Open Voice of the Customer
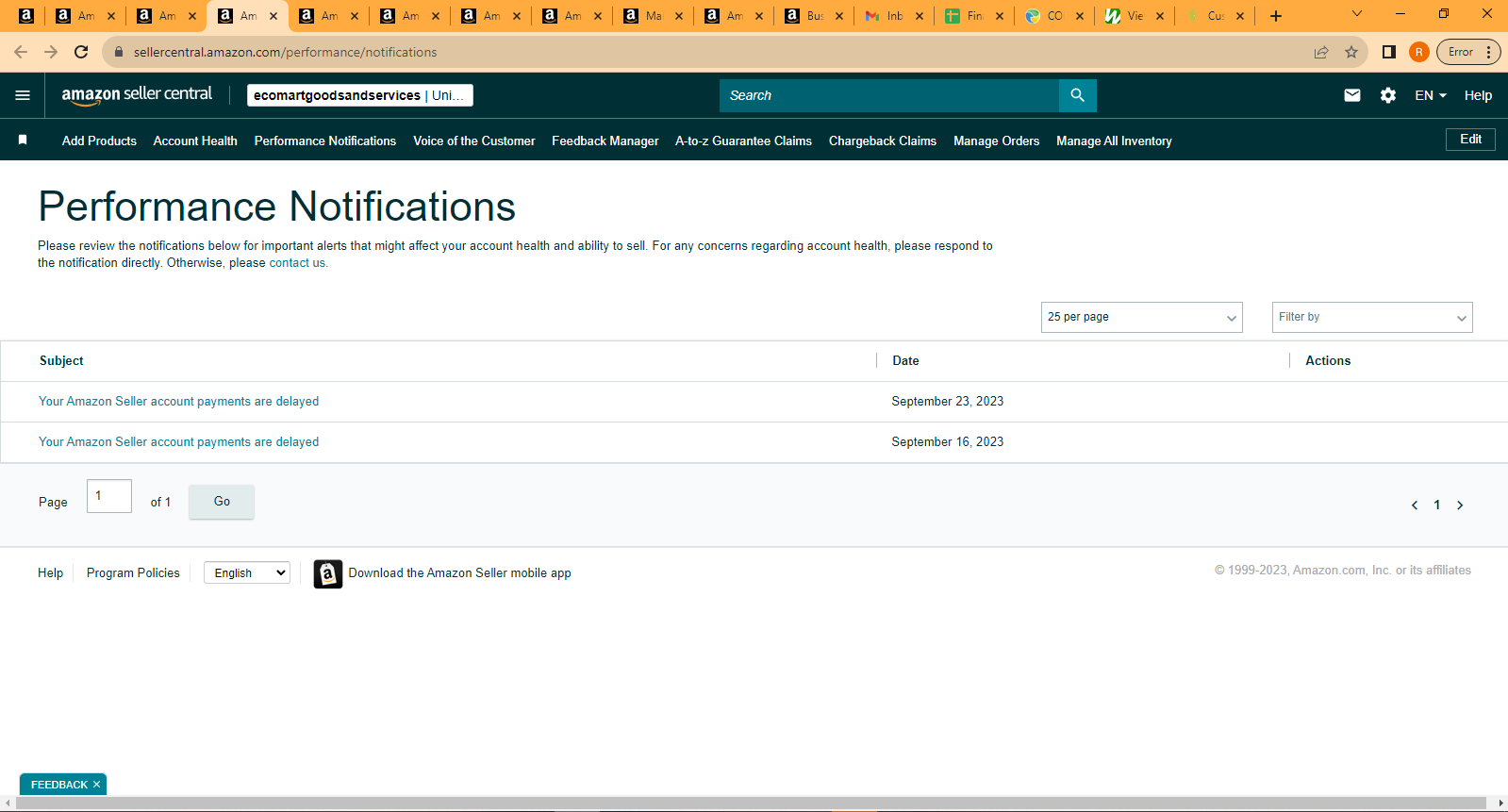1508x812 pixels. coord(473,141)
